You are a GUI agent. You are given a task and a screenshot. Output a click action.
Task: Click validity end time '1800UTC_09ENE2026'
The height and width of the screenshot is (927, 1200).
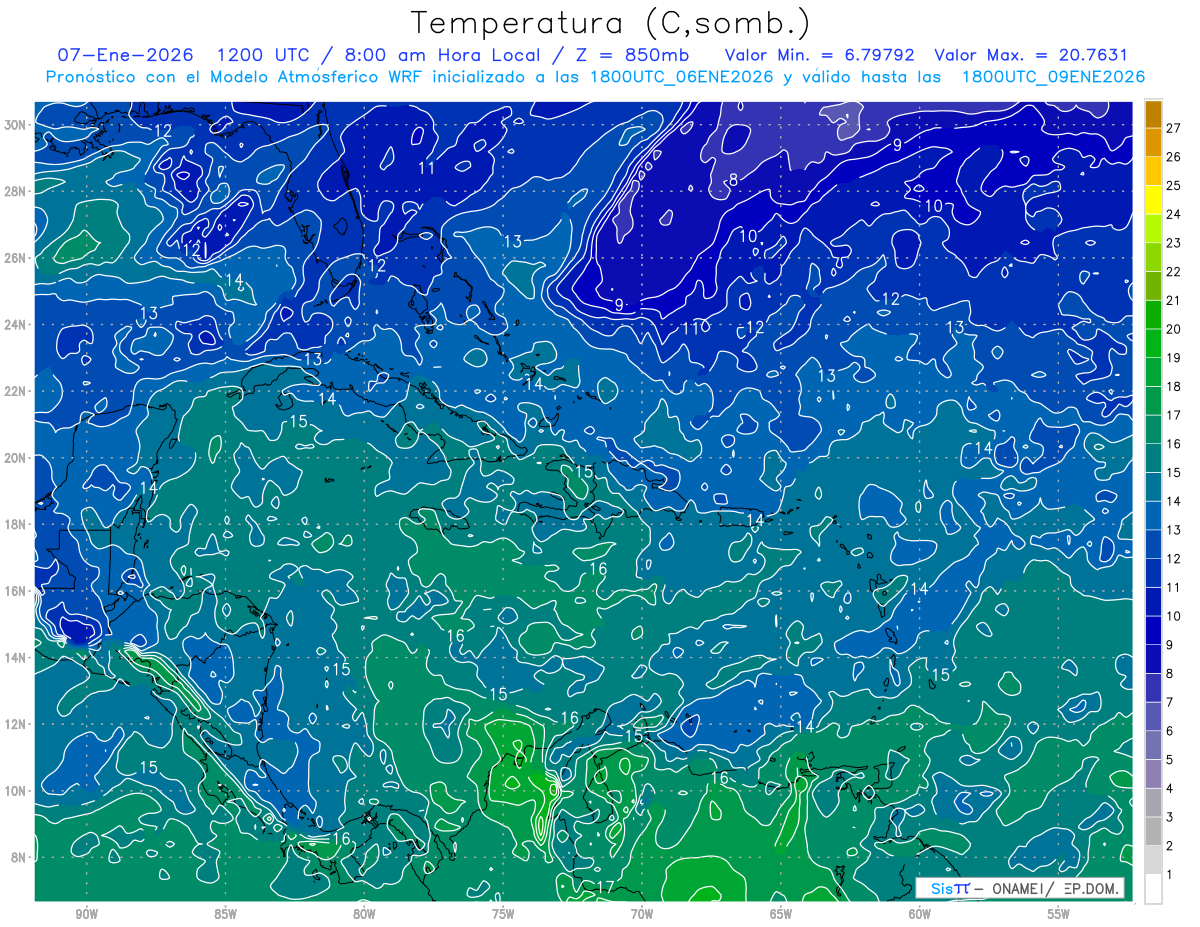point(1053,77)
